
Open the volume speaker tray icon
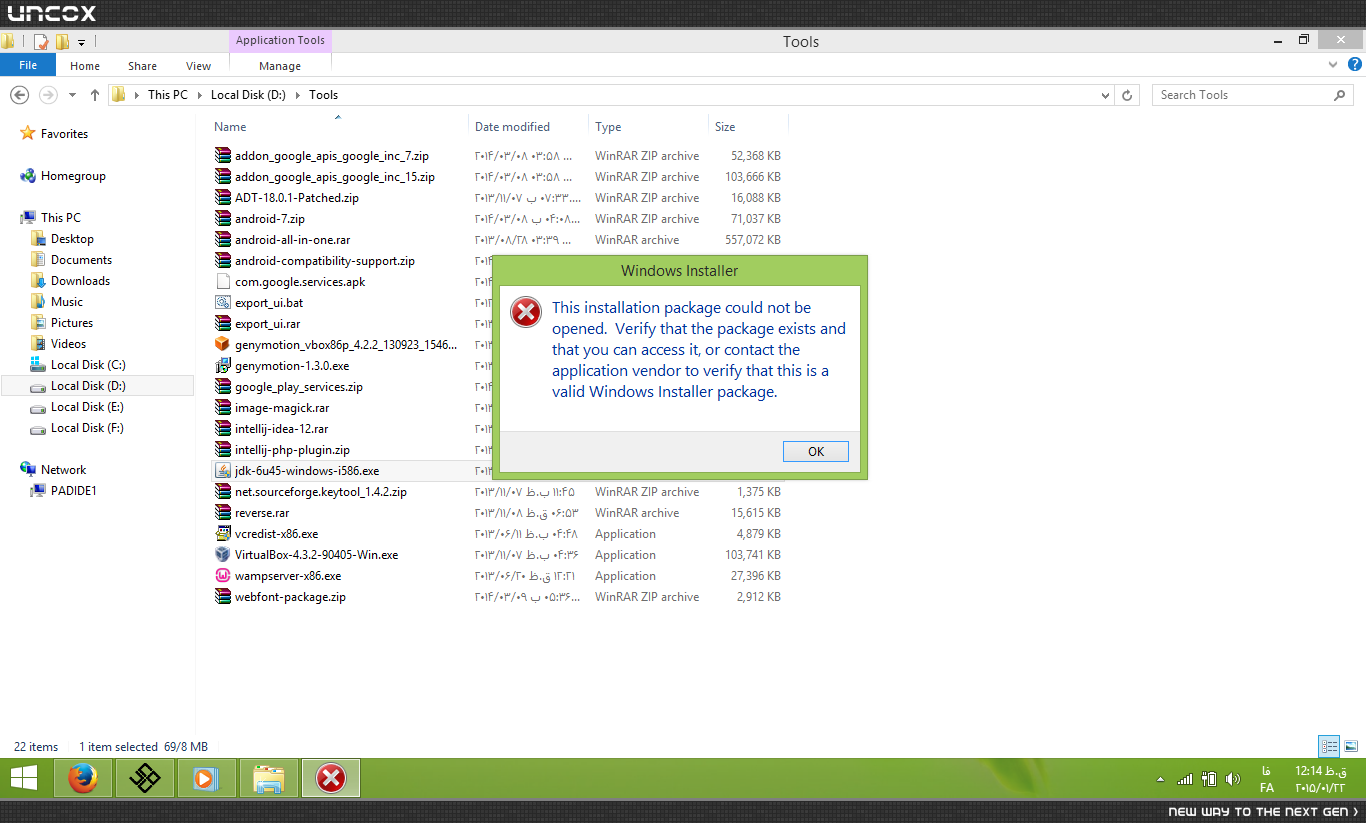click(x=1233, y=779)
